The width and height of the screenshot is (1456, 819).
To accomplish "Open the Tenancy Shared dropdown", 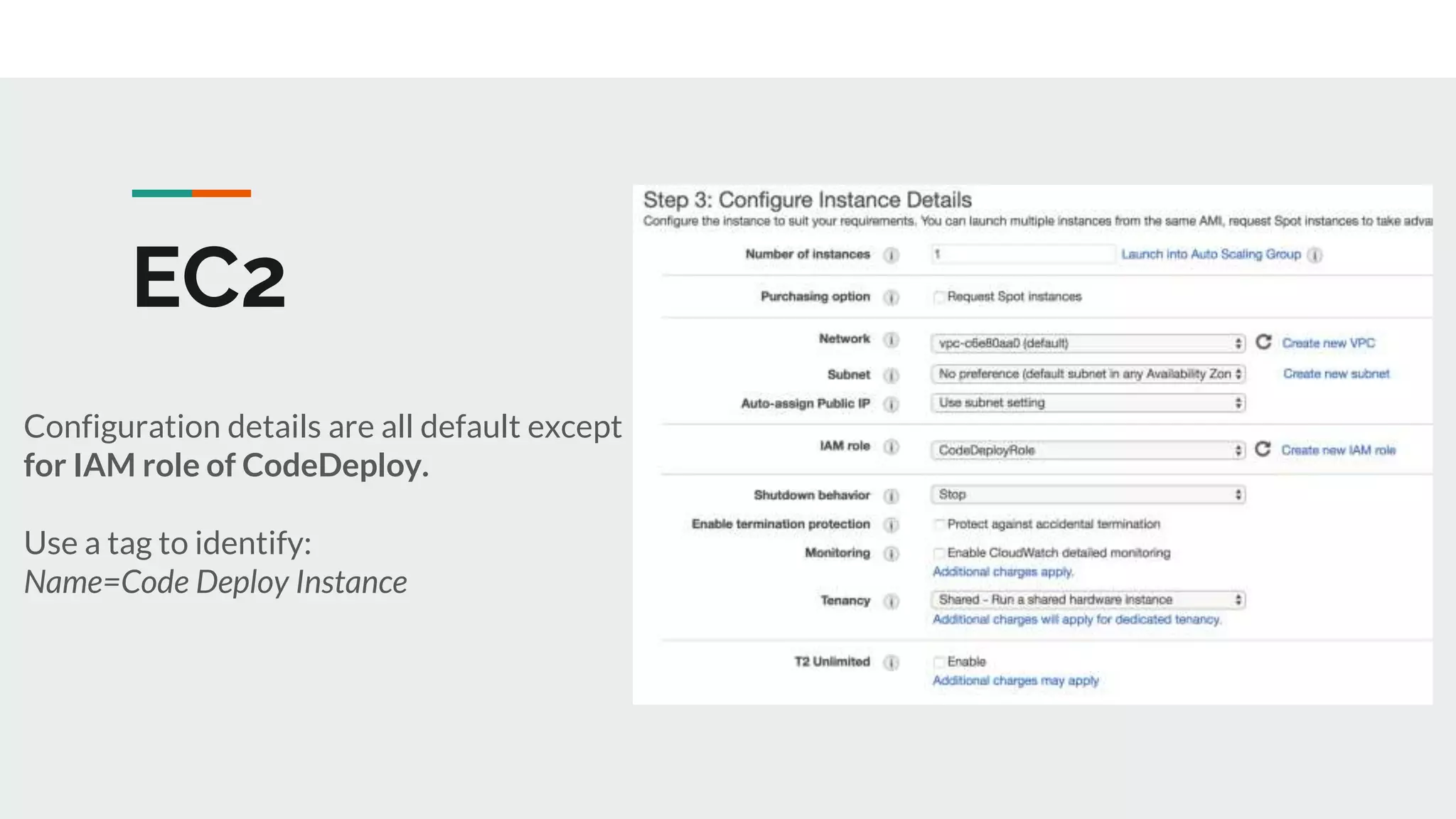I will [x=1088, y=599].
